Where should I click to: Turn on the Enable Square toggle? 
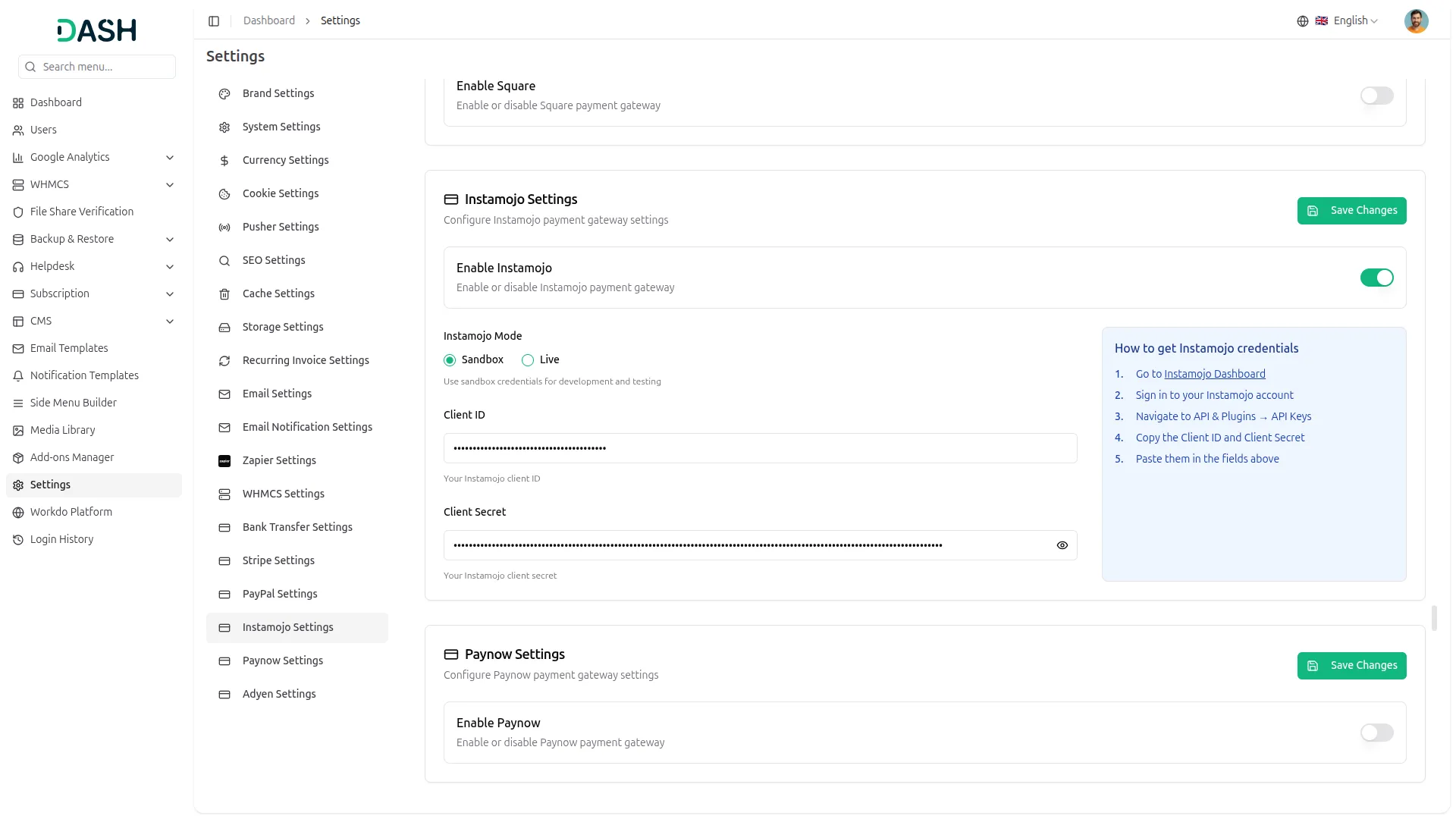tap(1376, 96)
